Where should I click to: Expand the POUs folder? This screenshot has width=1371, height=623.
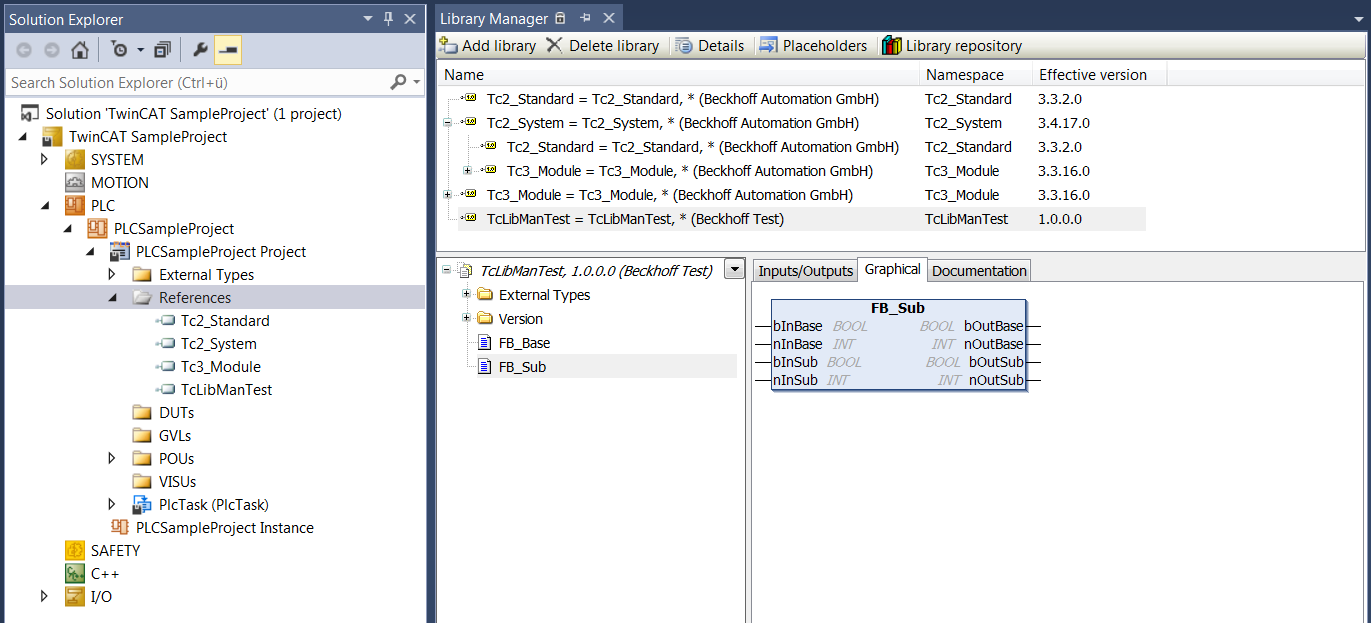(112, 458)
